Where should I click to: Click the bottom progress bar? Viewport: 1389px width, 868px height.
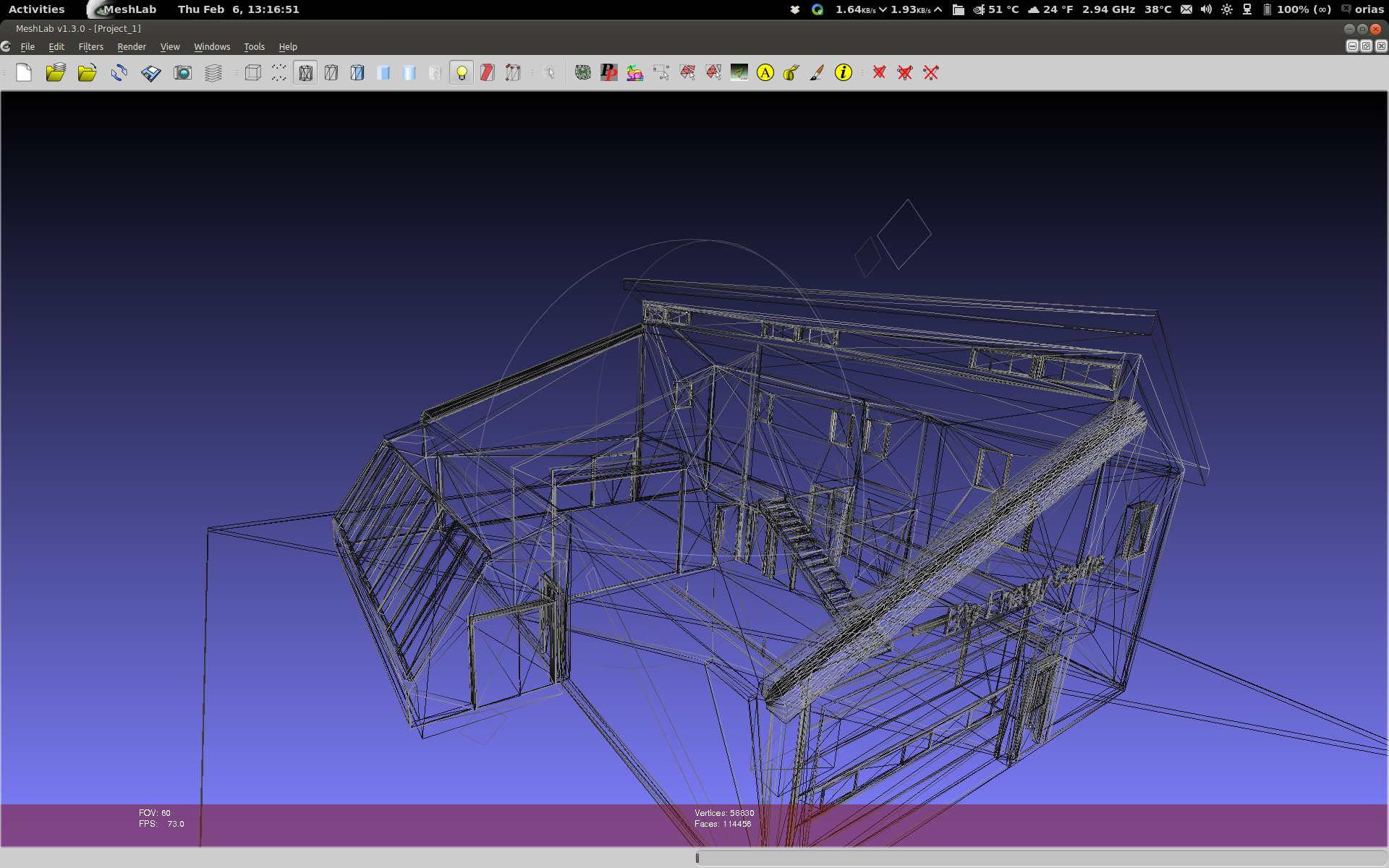pos(1040,858)
